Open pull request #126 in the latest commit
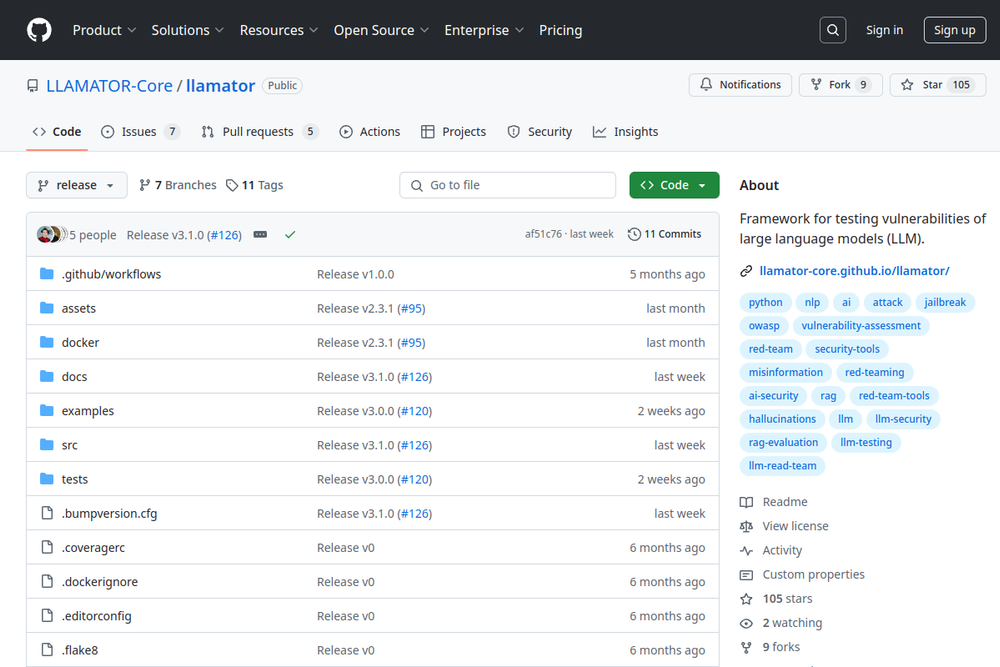The image size is (1000, 667). (226, 235)
